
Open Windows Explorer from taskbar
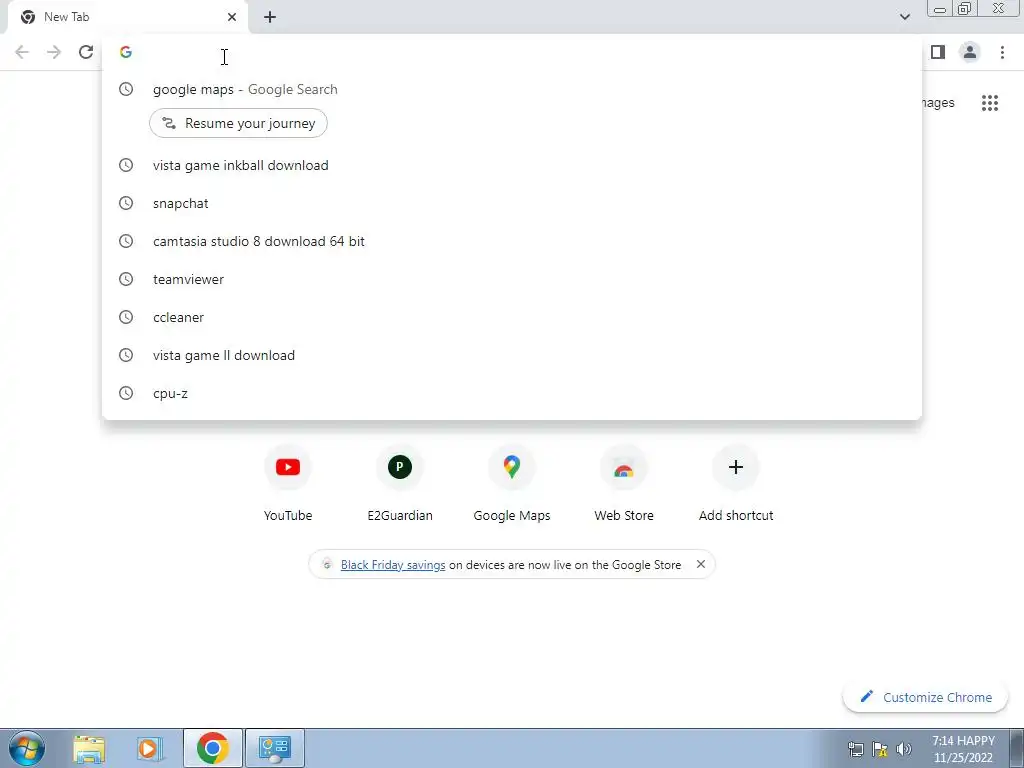coord(89,748)
